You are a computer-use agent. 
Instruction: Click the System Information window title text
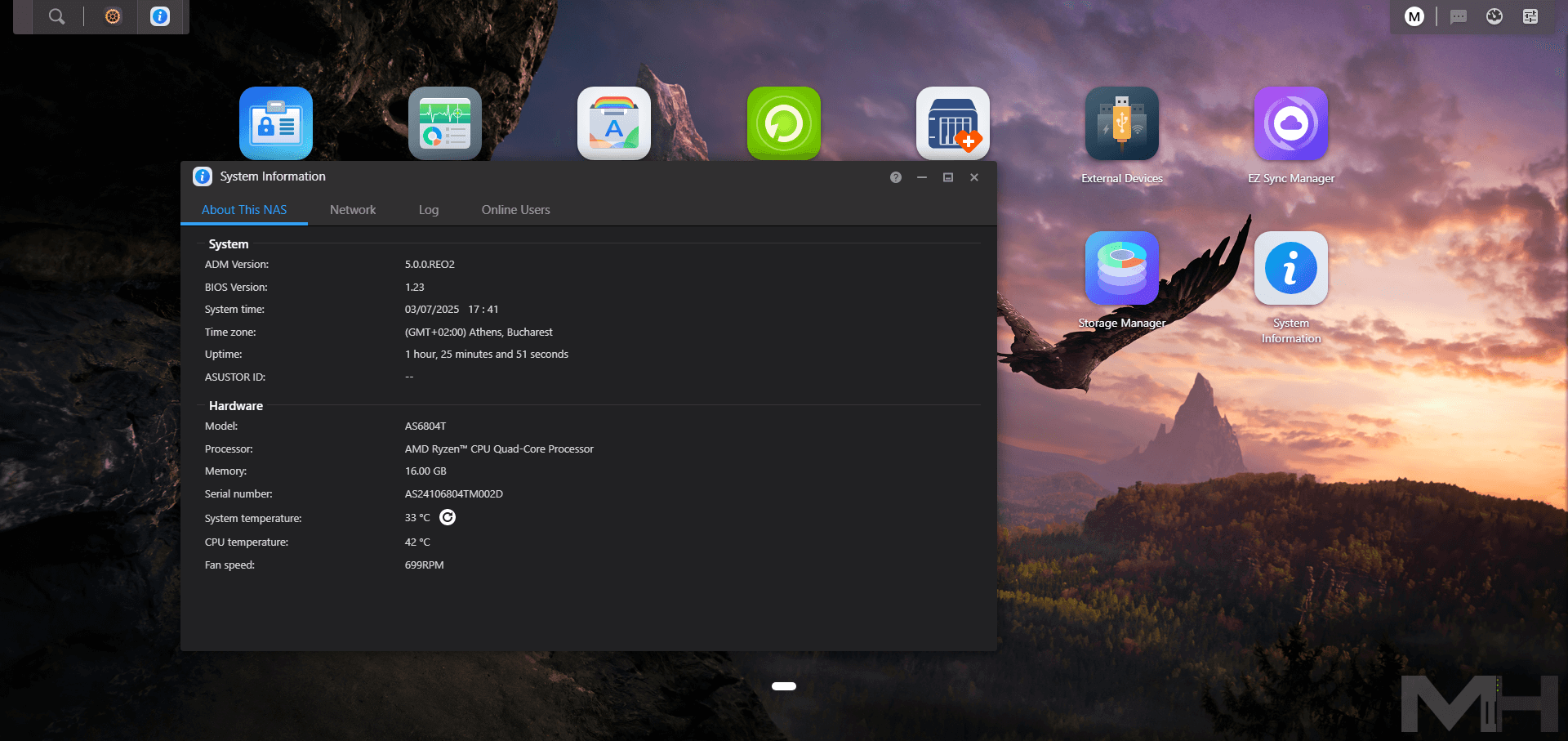coord(273,176)
